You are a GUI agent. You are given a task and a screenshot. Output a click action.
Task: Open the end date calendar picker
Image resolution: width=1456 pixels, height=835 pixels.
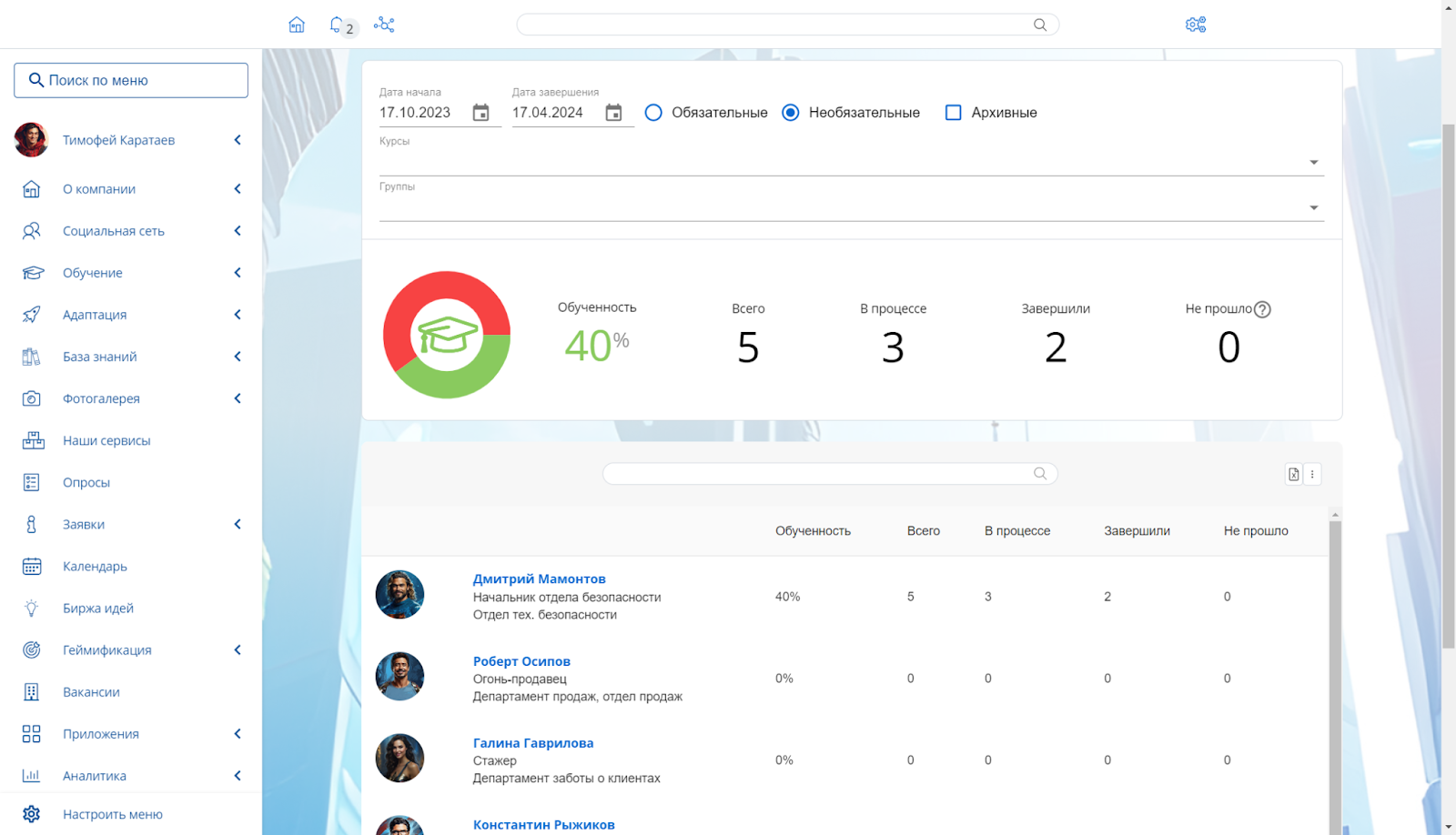[613, 113]
